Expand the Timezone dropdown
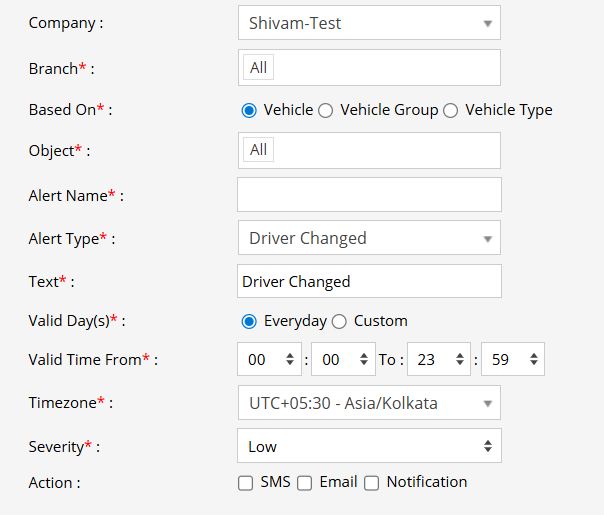 [x=368, y=404]
